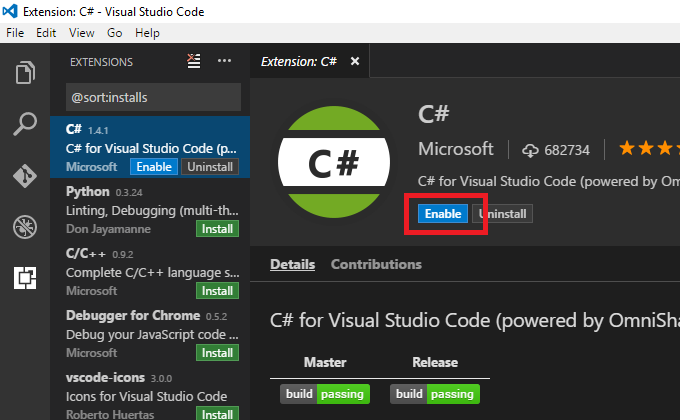Open the Go menu
Image resolution: width=680 pixels, height=420 pixels.
pos(114,33)
